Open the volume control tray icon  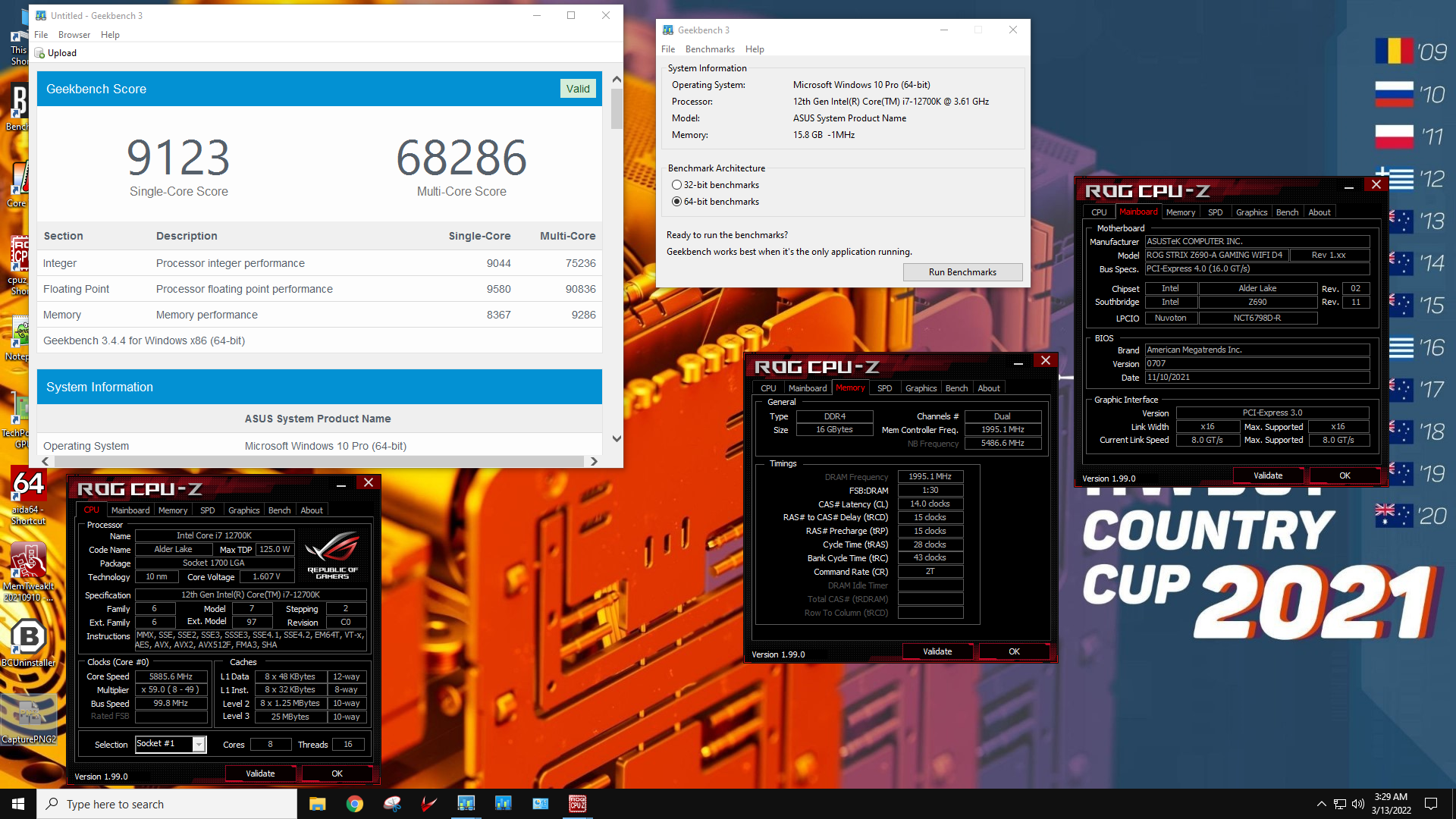coord(1357,804)
